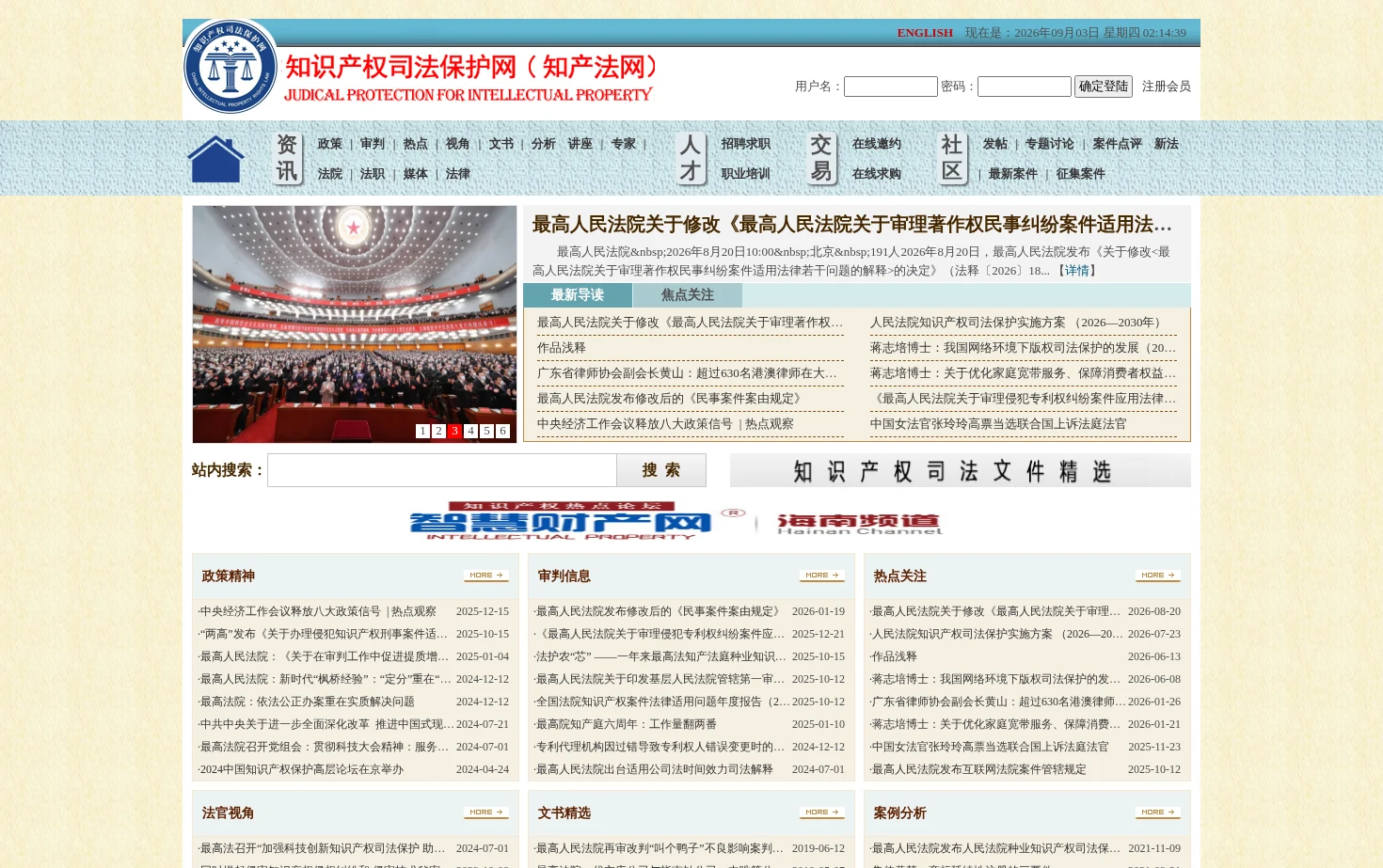Show slide 6 in the photo carousel
Image resolution: width=1383 pixels, height=868 pixels.
tap(502, 431)
